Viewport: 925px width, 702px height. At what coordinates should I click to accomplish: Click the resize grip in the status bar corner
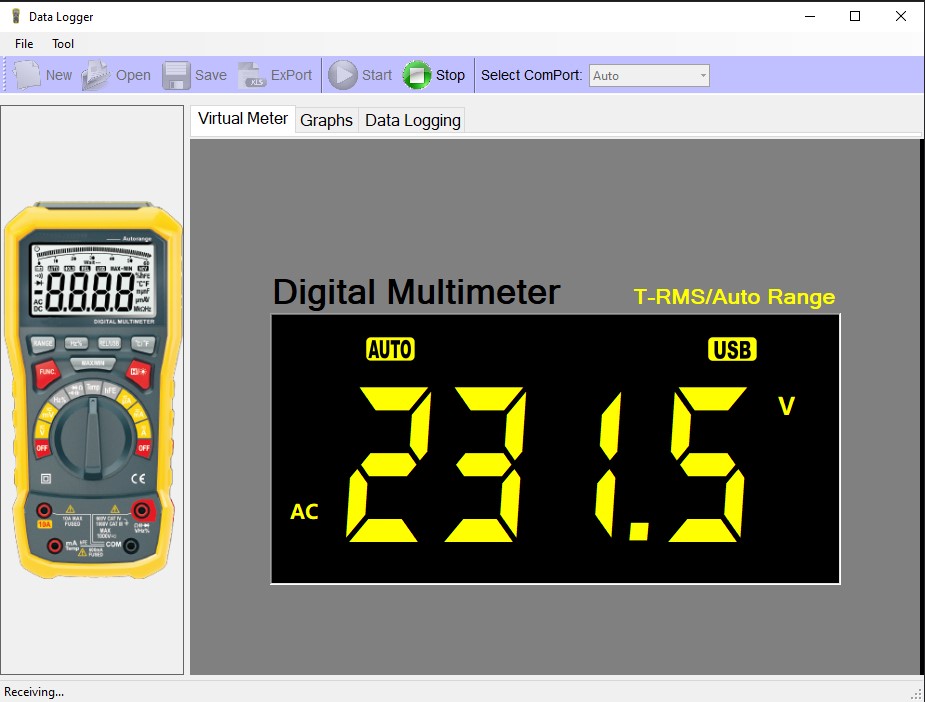[916, 693]
